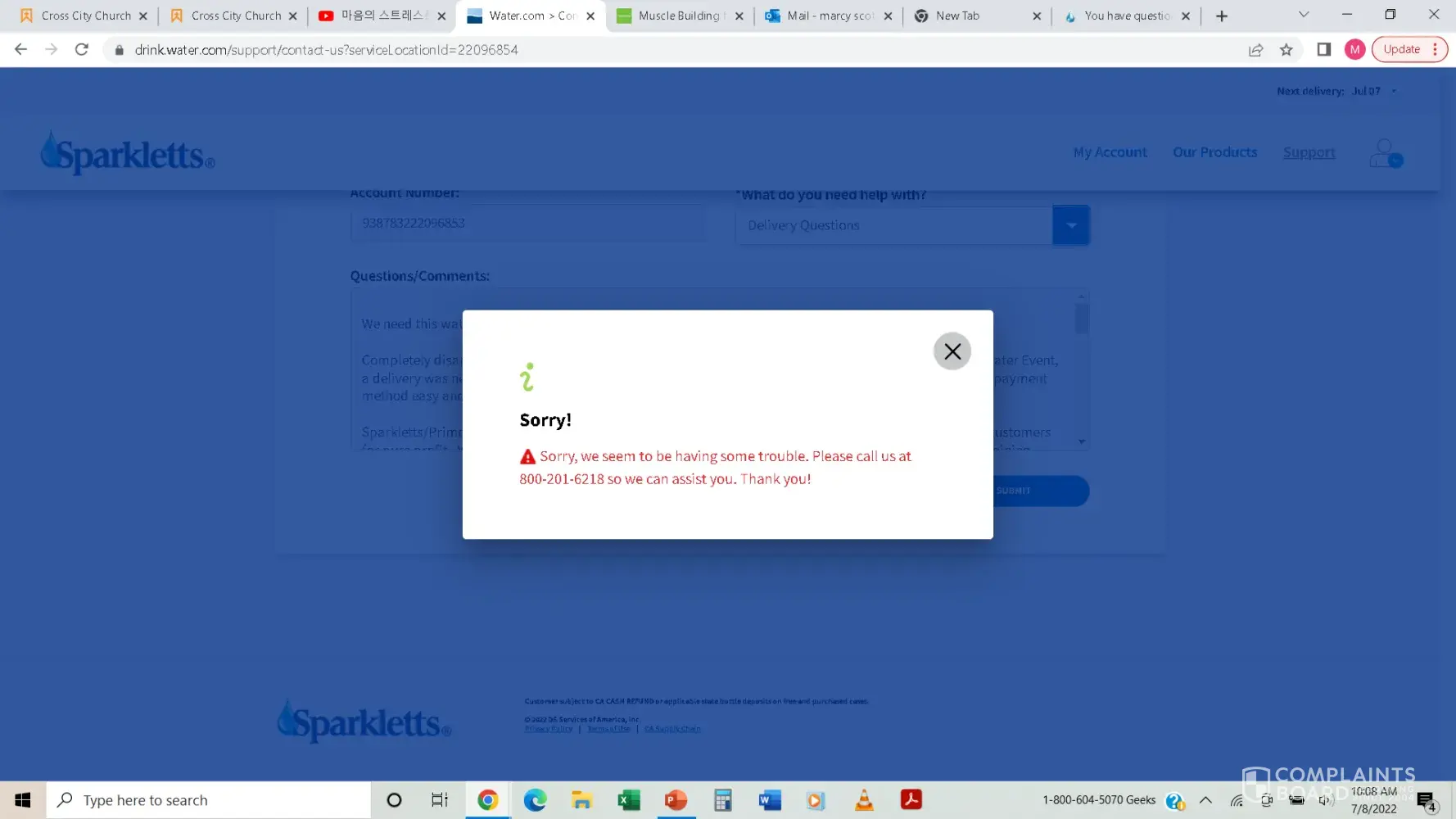Image resolution: width=1456 pixels, height=819 pixels.
Task: Open the taskbar clock and date
Action: (x=1374, y=800)
